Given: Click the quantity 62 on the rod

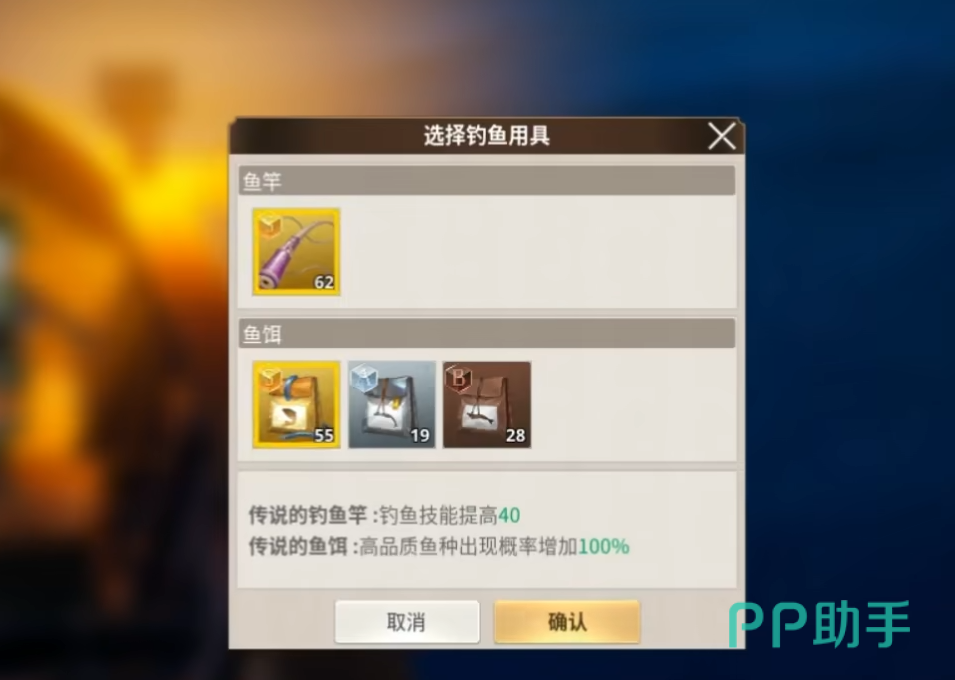Looking at the screenshot, I should point(324,282).
